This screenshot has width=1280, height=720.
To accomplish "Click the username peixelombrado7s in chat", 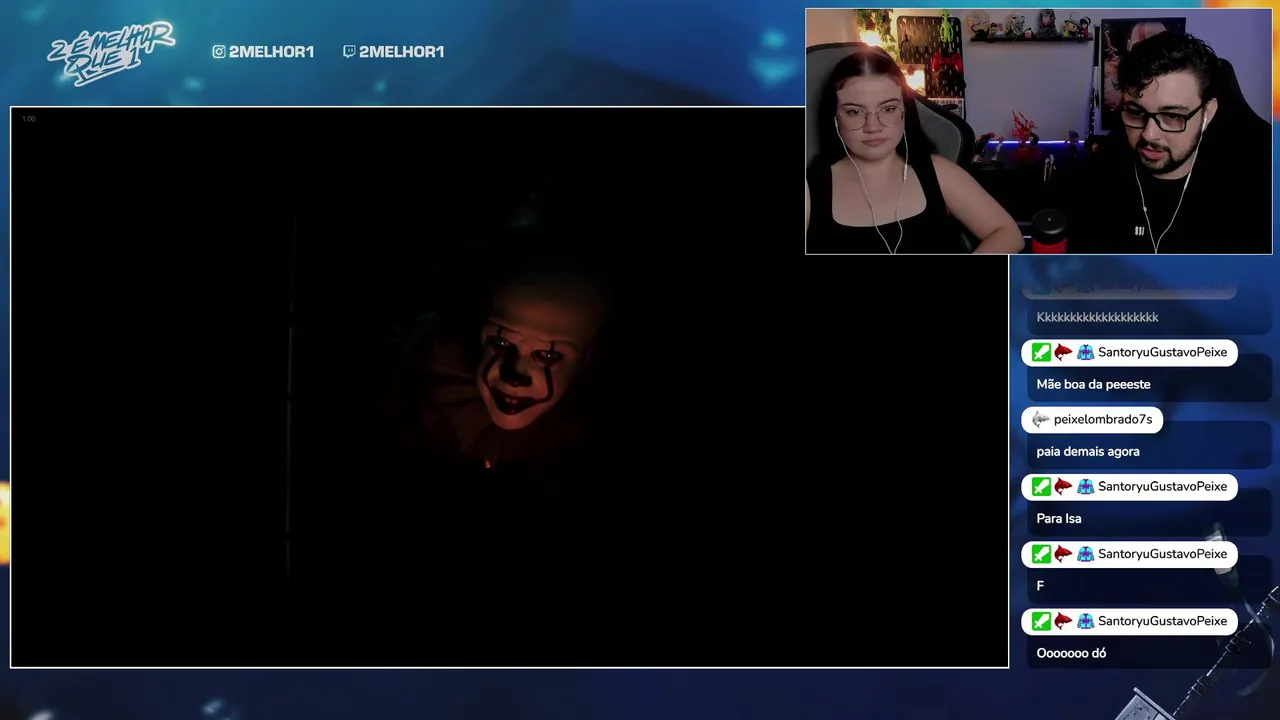I will click(x=1103, y=420).
